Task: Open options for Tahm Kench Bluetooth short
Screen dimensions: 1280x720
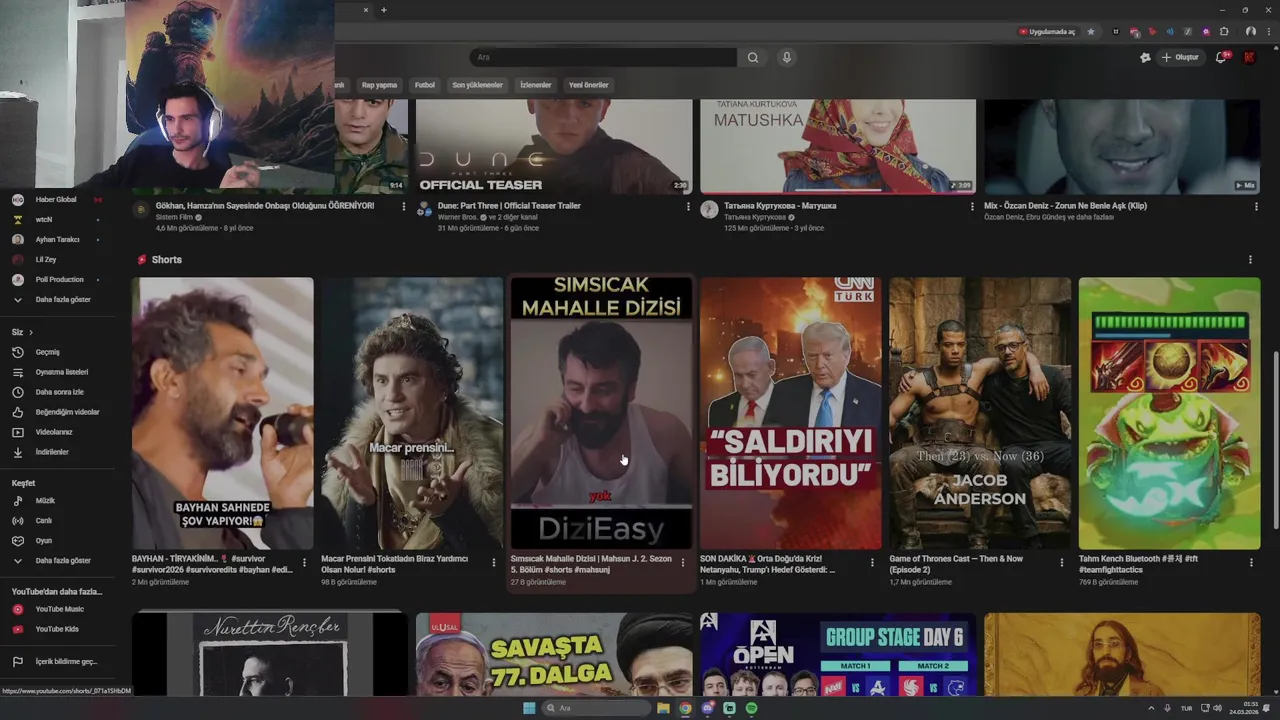Action: pos(1251,563)
